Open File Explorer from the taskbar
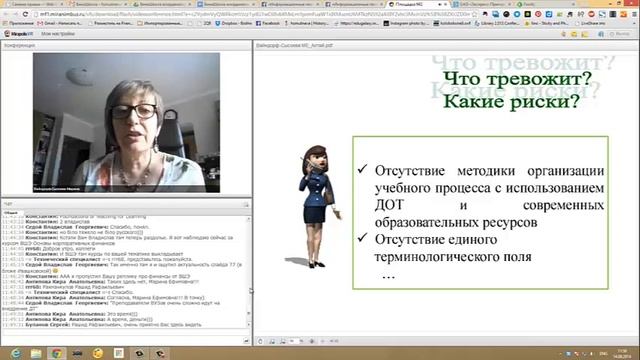 pos(36,353)
